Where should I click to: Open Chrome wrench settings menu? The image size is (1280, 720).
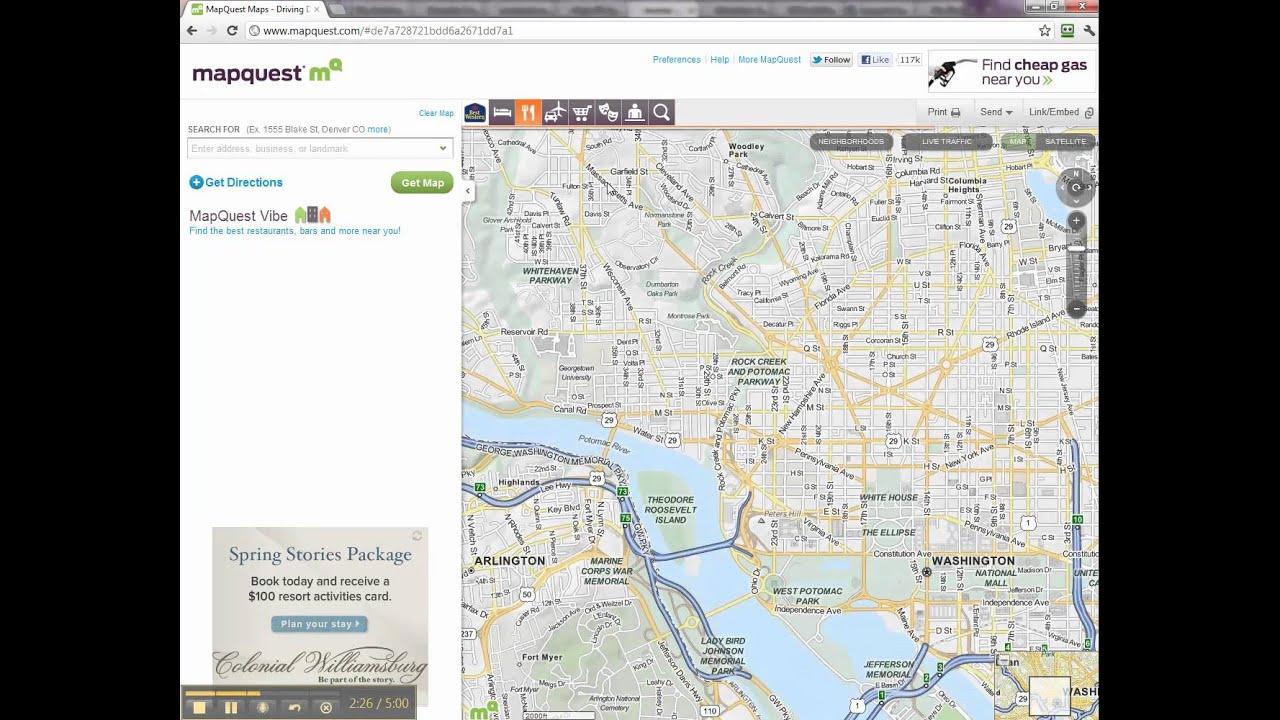(x=1089, y=31)
